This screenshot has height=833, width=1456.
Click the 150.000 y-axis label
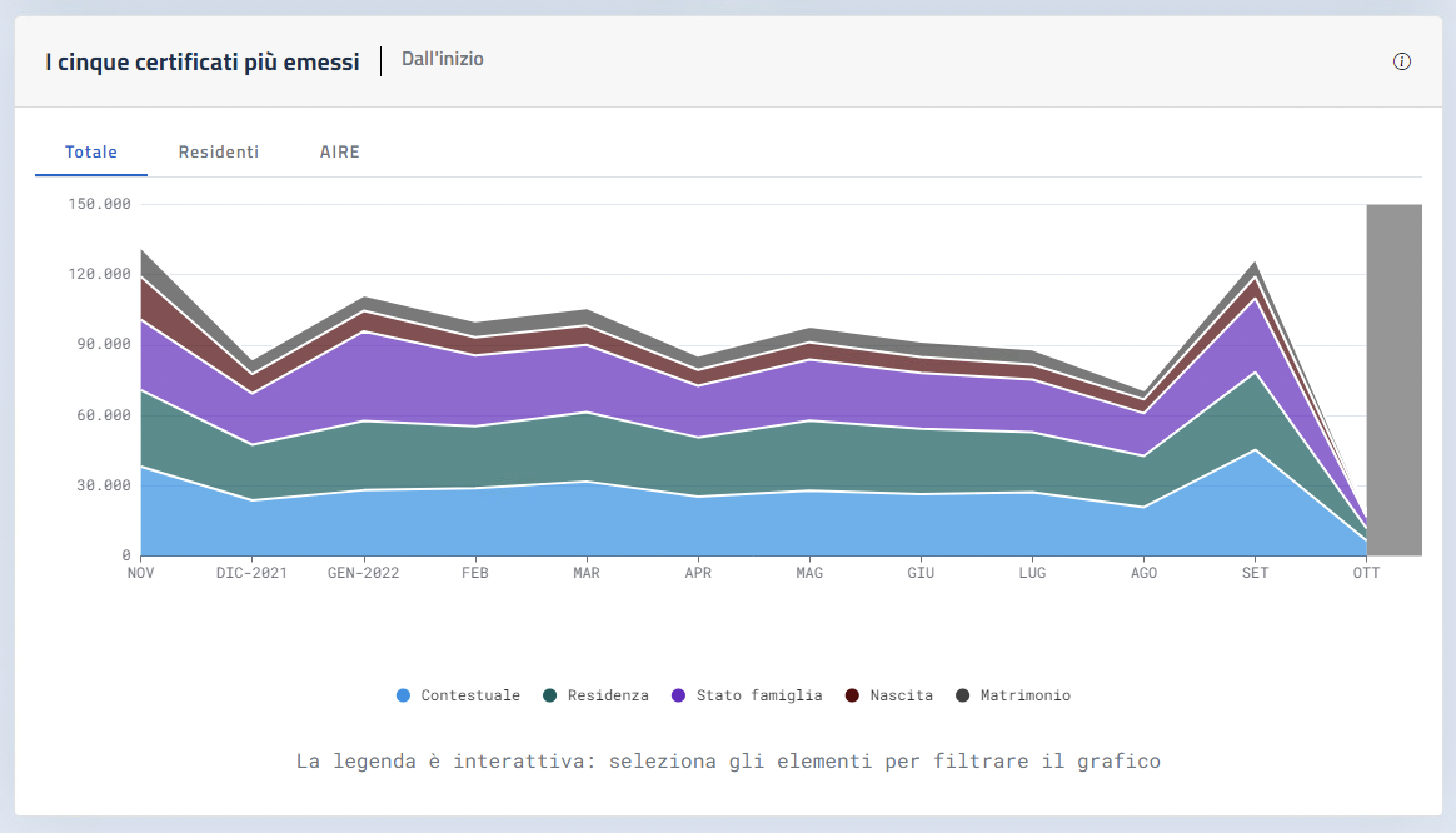click(100, 203)
